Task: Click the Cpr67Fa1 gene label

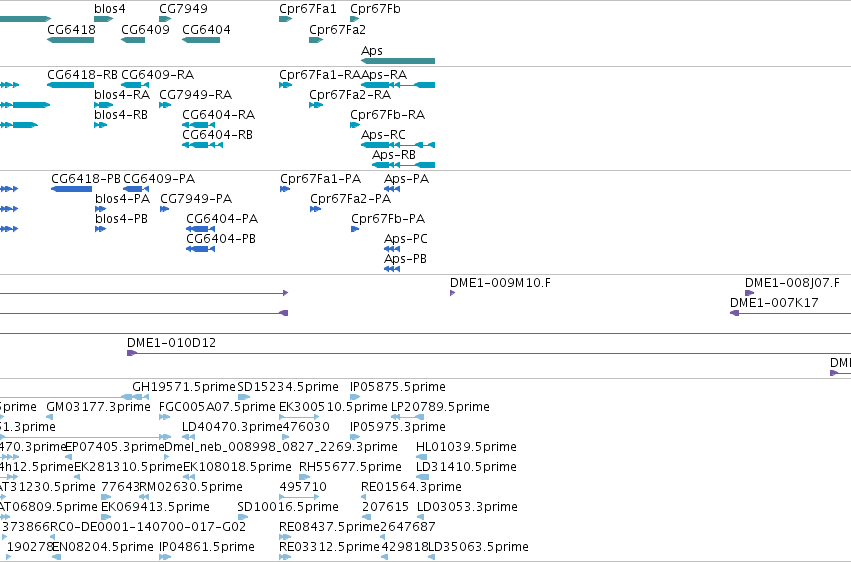Action: tap(308, 9)
